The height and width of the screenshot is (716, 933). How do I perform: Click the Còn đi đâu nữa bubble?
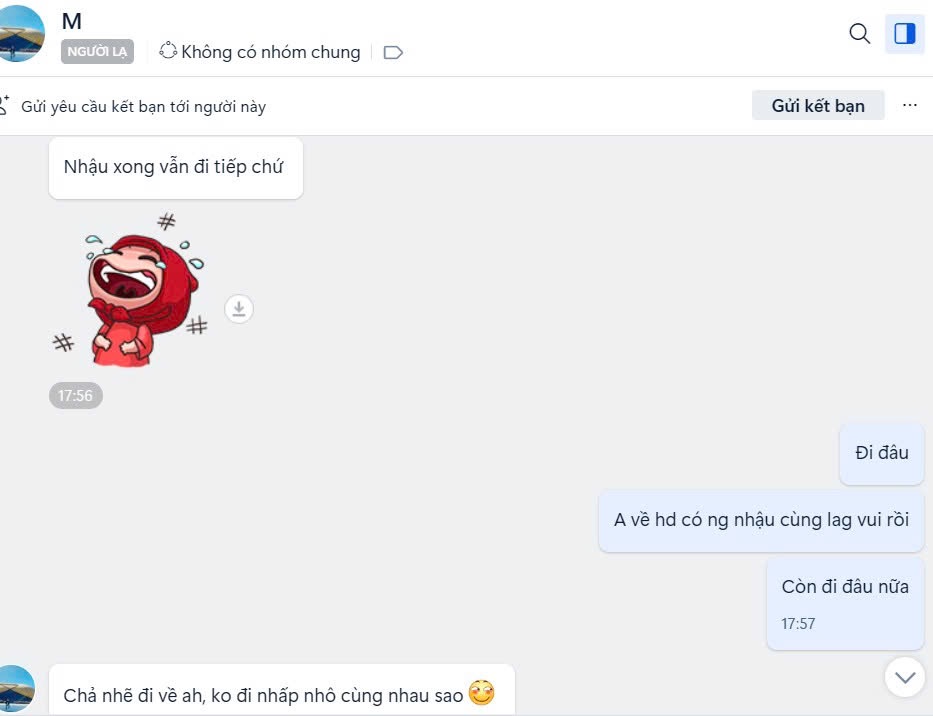pyautogui.click(x=845, y=604)
